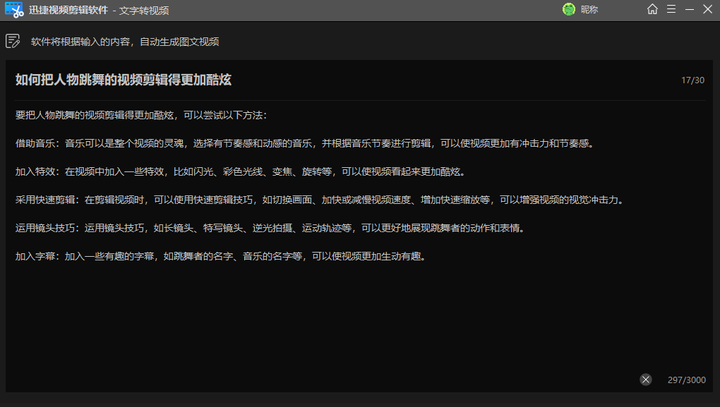Open the green user avatar profile
Image resolution: width=720 pixels, height=407 pixels.
pos(569,10)
